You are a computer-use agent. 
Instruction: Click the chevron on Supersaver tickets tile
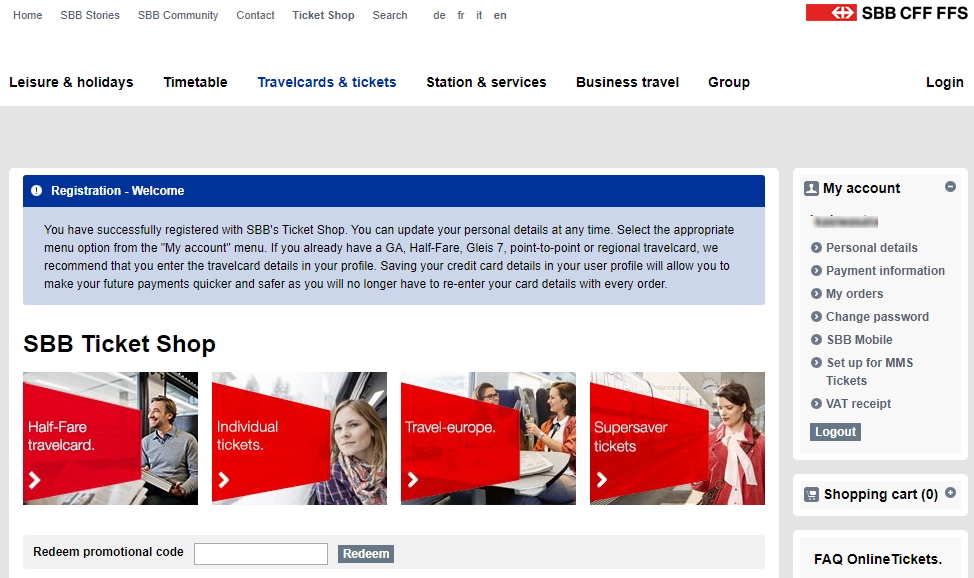coord(601,480)
